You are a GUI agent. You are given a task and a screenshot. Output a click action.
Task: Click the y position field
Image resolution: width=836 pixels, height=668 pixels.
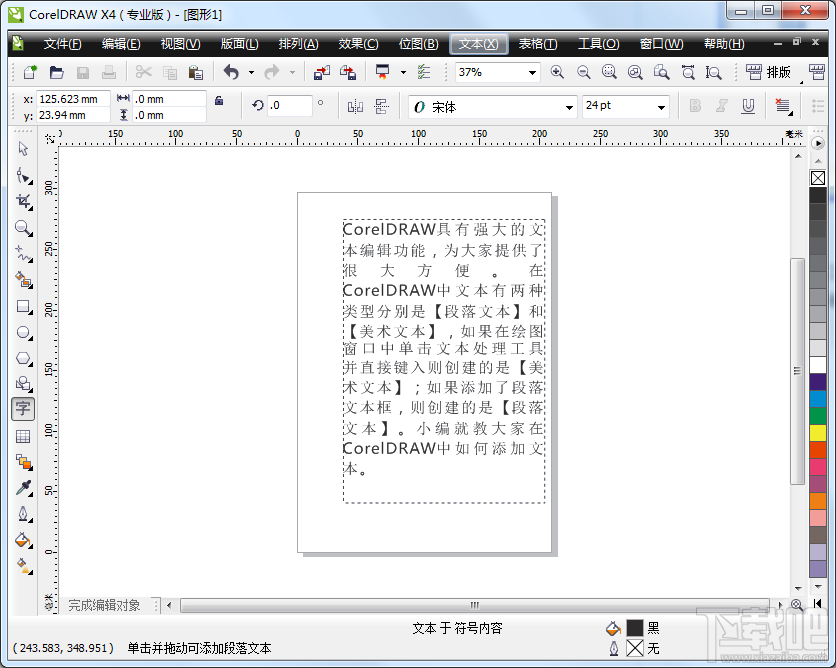coord(74,115)
